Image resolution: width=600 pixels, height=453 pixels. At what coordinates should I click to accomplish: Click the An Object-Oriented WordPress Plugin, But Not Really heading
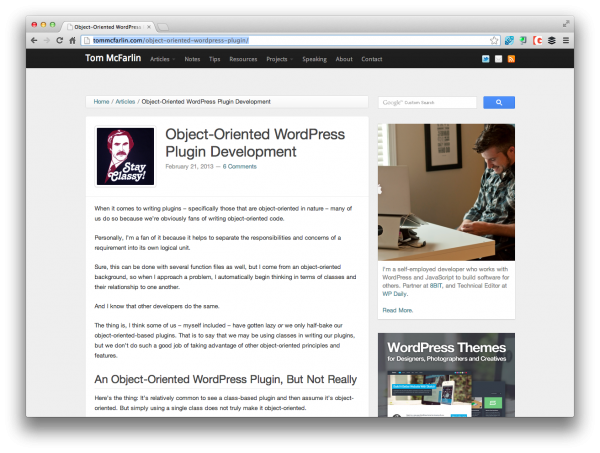[226, 379]
